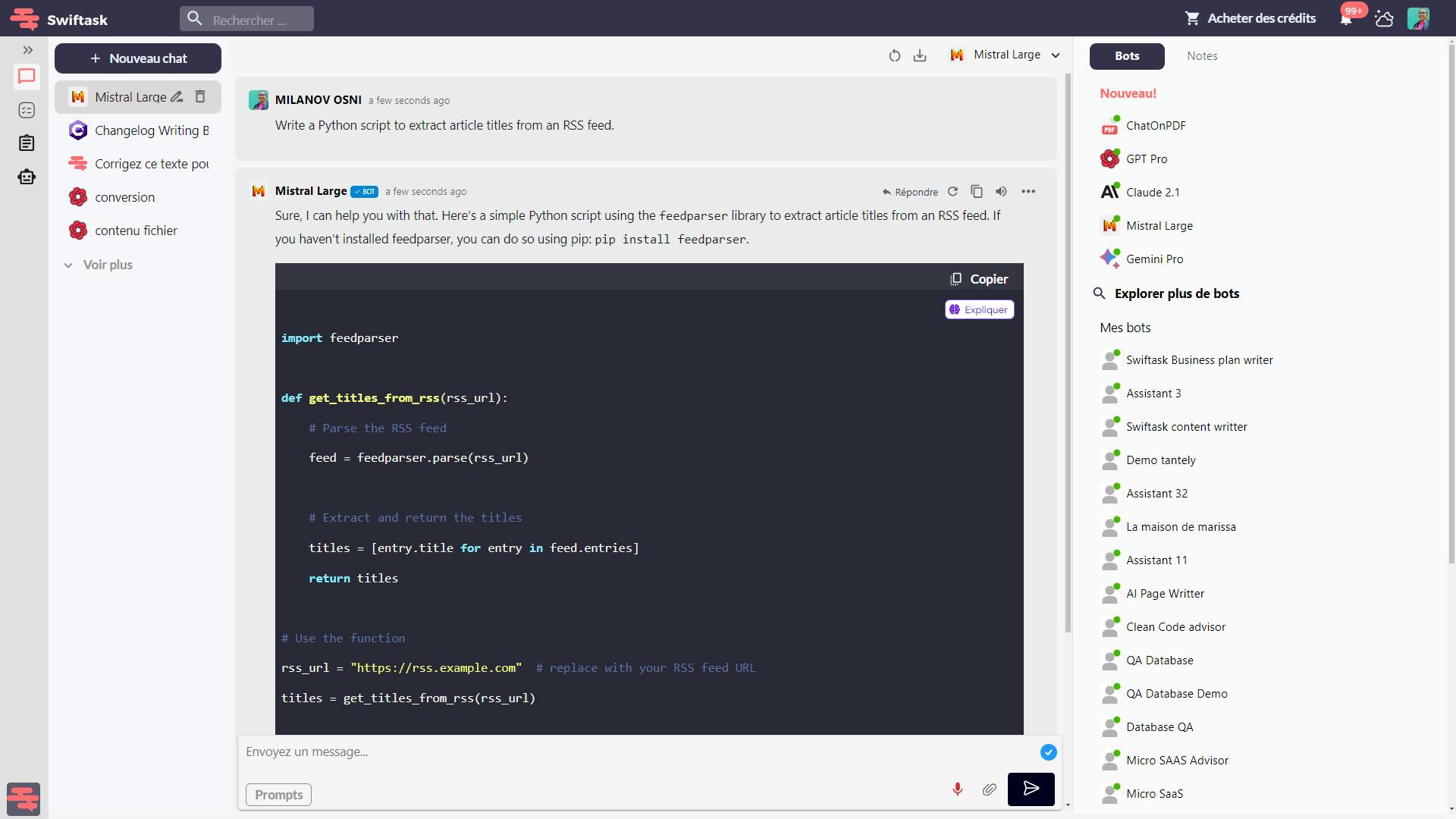Click the microphone voice input icon
1456x819 pixels.
(x=957, y=789)
